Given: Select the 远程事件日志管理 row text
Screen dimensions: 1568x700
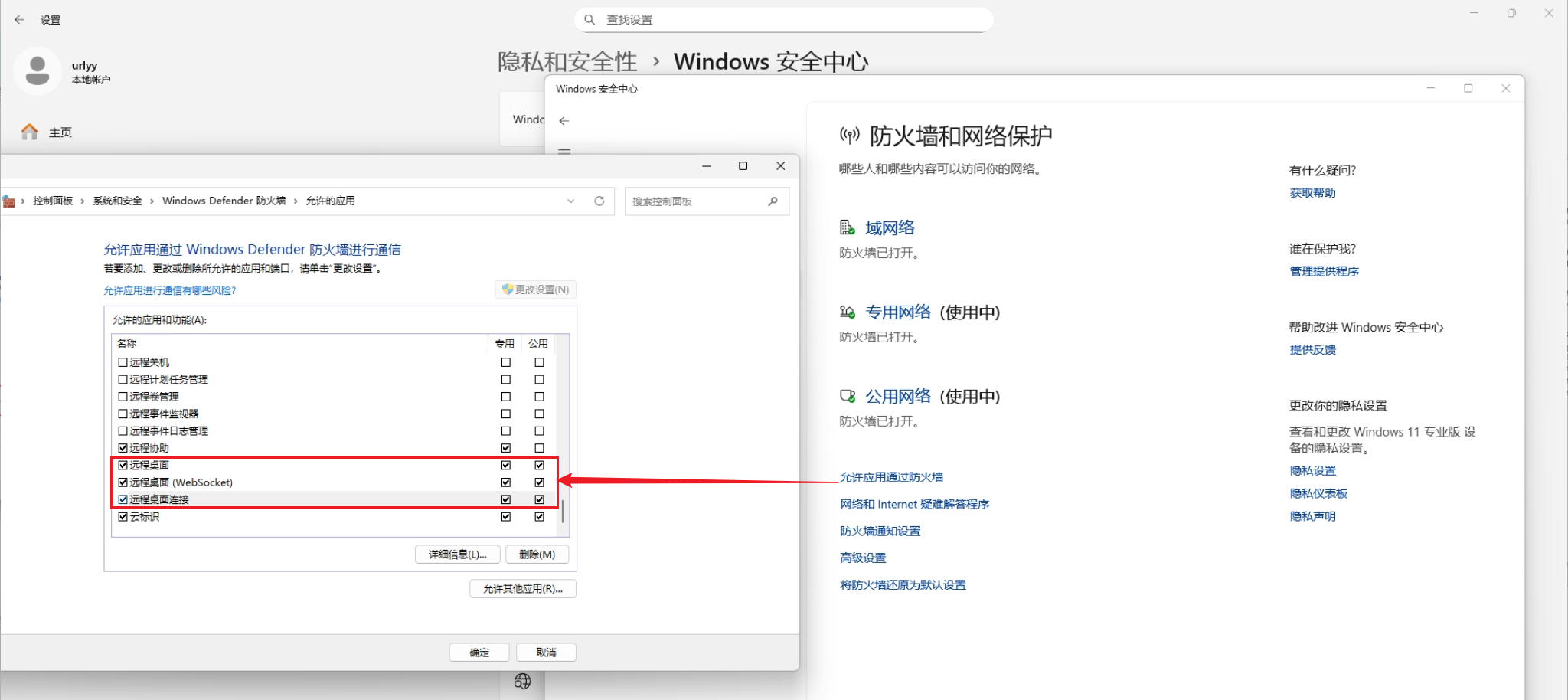Looking at the screenshot, I should pos(168,431).
